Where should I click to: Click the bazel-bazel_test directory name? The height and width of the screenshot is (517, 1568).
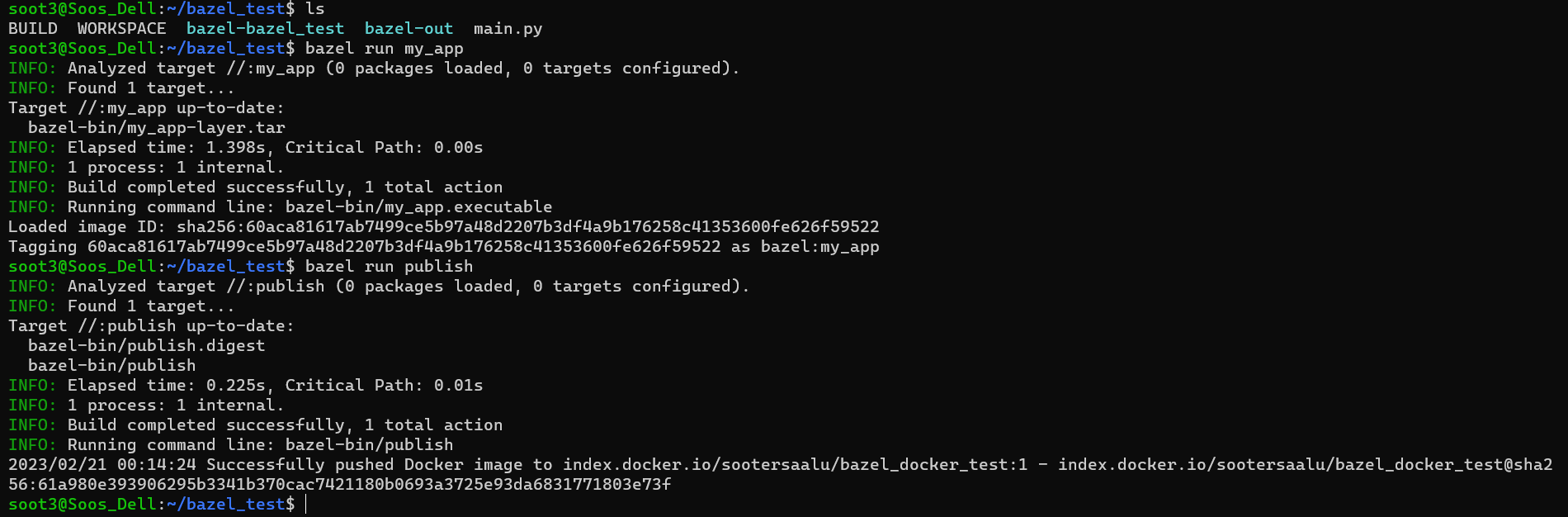pyautogui.click(x=265, y=29)
